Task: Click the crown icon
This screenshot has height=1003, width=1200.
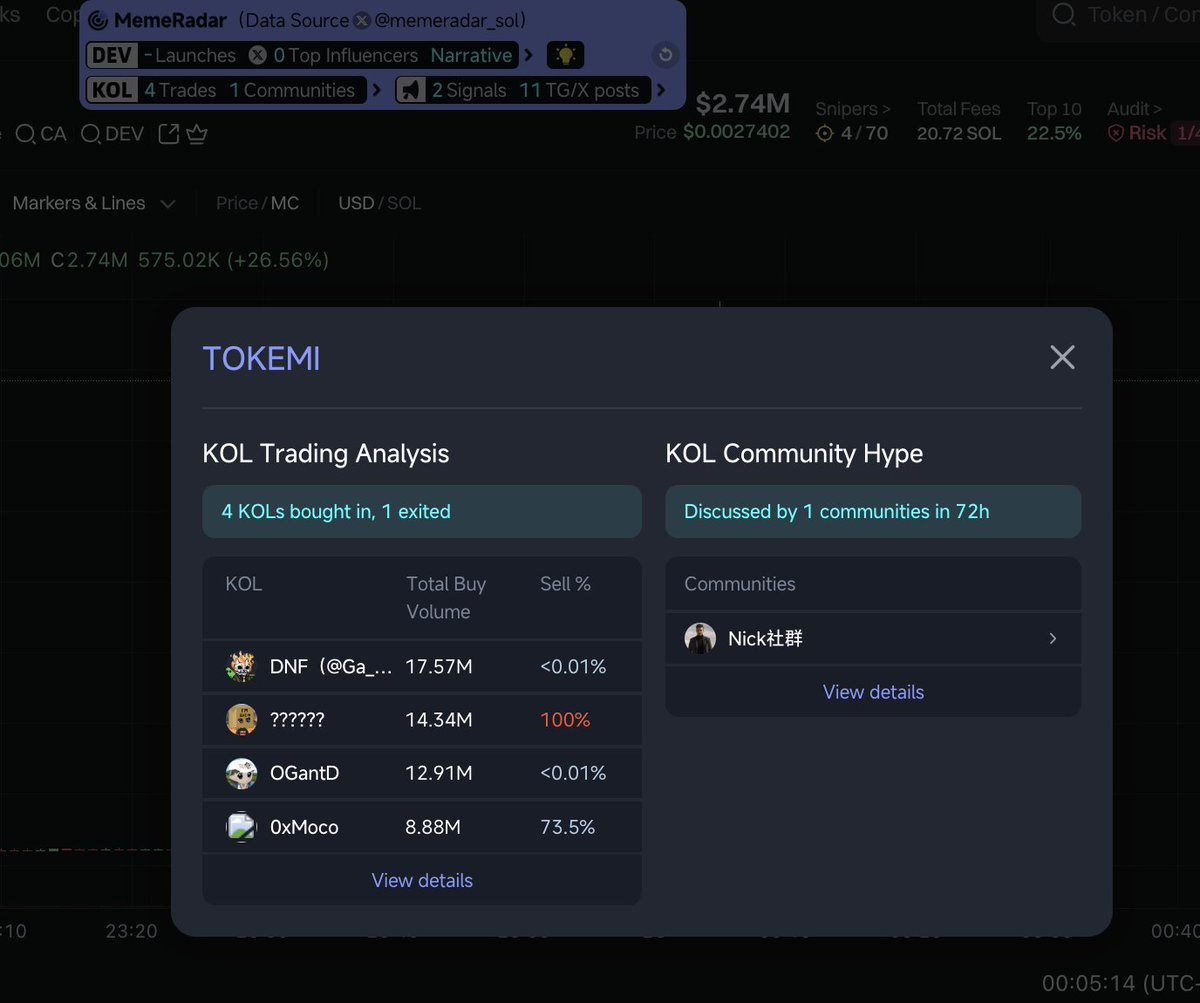Action: pyautogui.click(x=197, y=134)
